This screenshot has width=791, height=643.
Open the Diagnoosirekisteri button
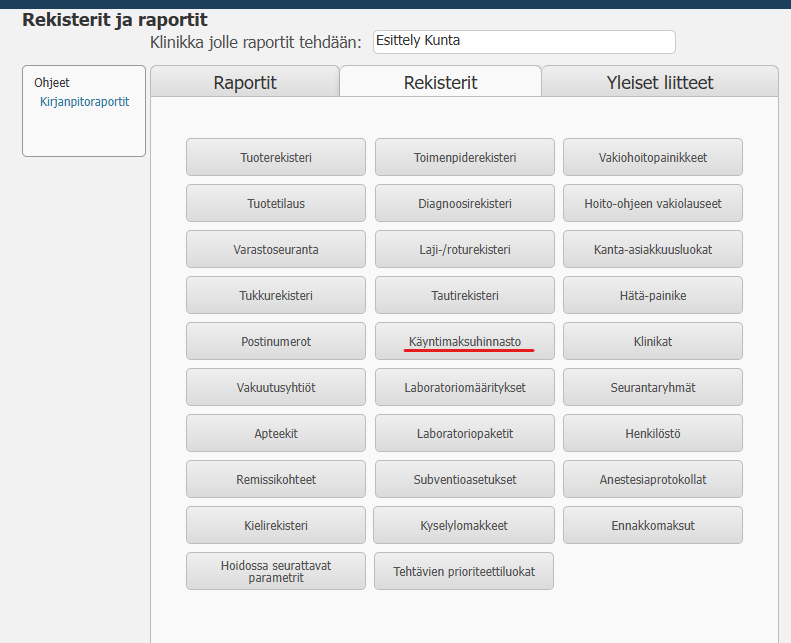tap(464, 203)
